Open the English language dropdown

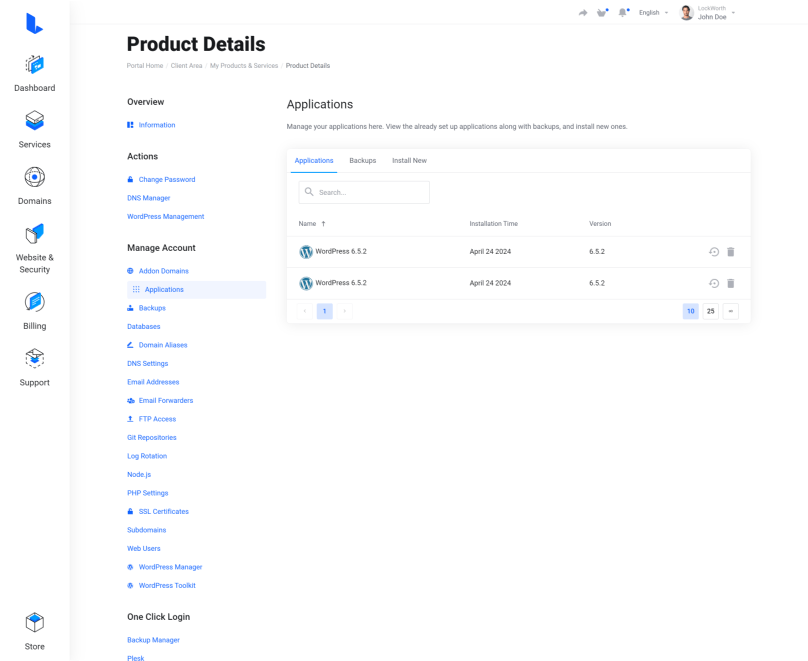653,12
